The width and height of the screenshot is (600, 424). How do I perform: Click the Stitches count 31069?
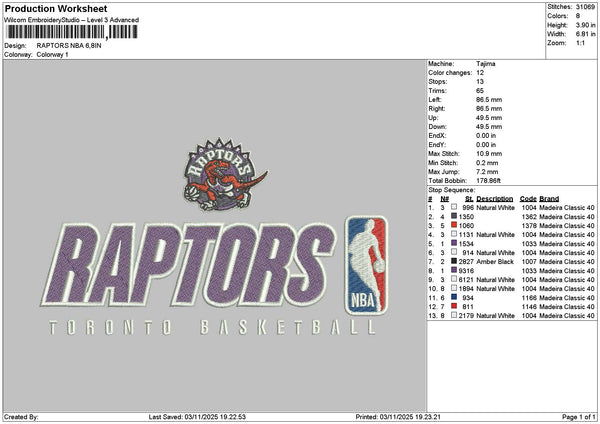[585, 7]
